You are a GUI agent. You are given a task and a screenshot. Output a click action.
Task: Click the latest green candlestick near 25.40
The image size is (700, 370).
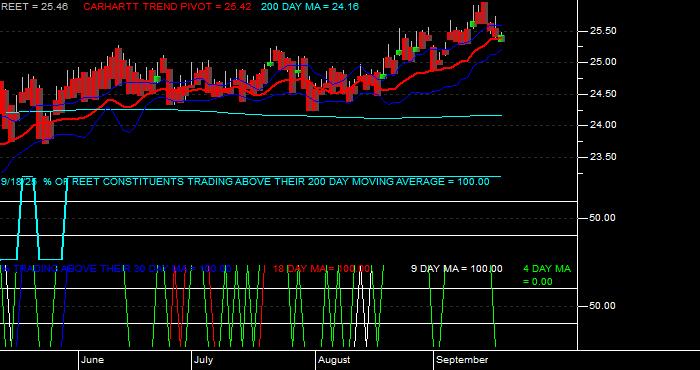pyautogui.click(x=502, y=39)
